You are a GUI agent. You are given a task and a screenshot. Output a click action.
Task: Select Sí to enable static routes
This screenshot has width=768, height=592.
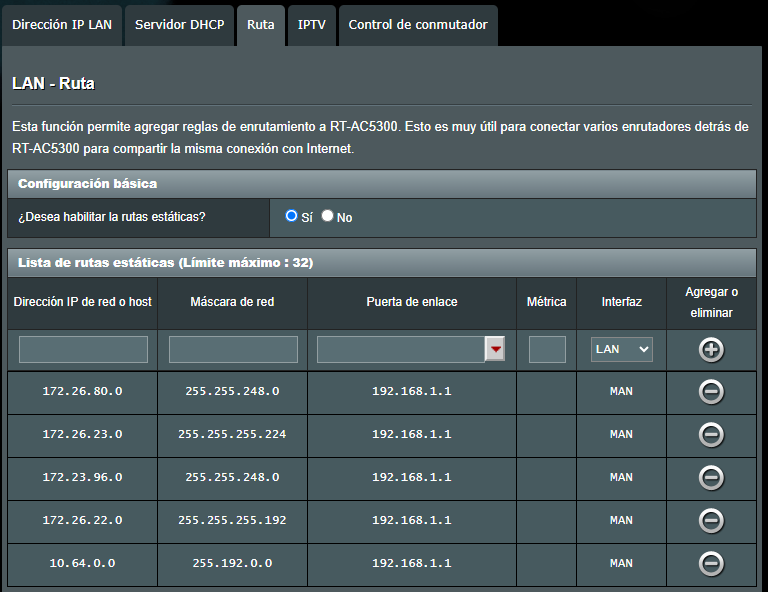tap(291, 216)
